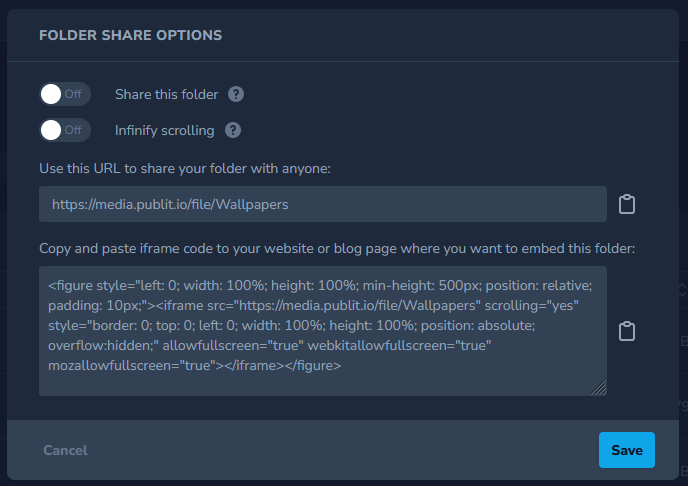The width and height of the screenshot is (688, 486).
Task: Enable the Share this folder switch
Action: 65,95
